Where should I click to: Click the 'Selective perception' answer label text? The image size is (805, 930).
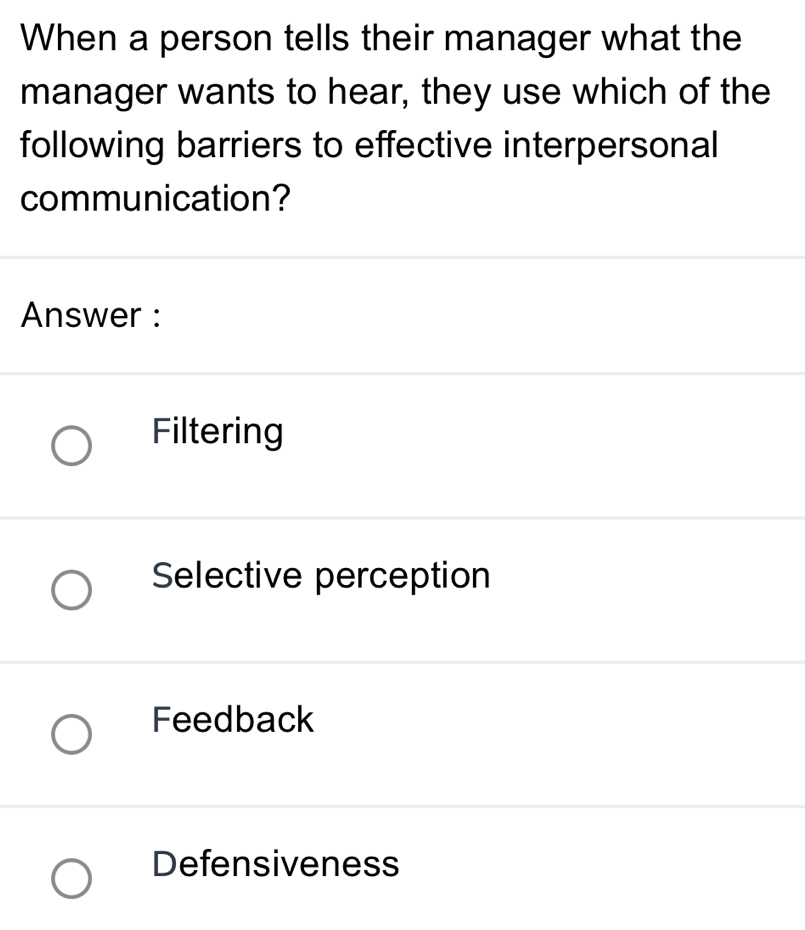pos(321,576)
